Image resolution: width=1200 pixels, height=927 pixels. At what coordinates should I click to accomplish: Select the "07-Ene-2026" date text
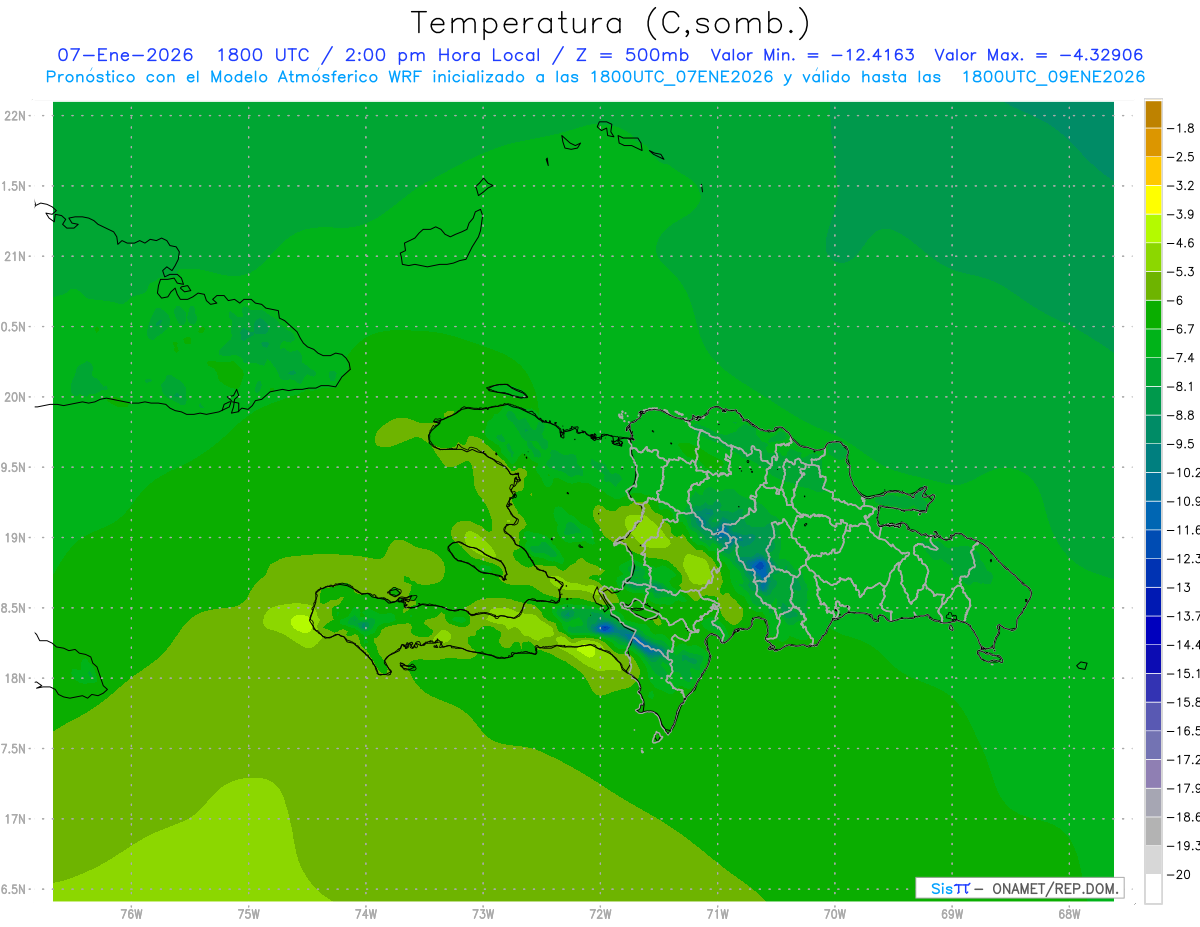pyautogui.click(x=125, y=55)
